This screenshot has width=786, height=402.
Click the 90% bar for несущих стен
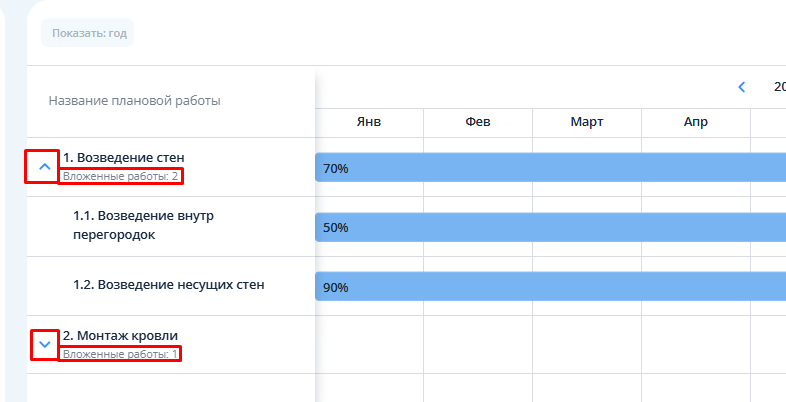click(x=550, y=287)
